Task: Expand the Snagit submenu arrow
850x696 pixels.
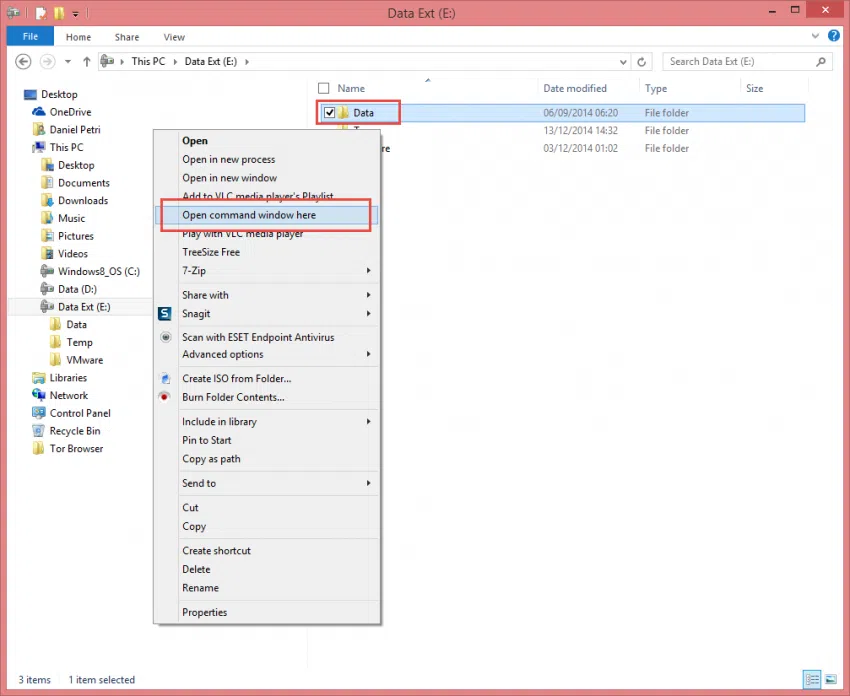Action: coord(369,313)
